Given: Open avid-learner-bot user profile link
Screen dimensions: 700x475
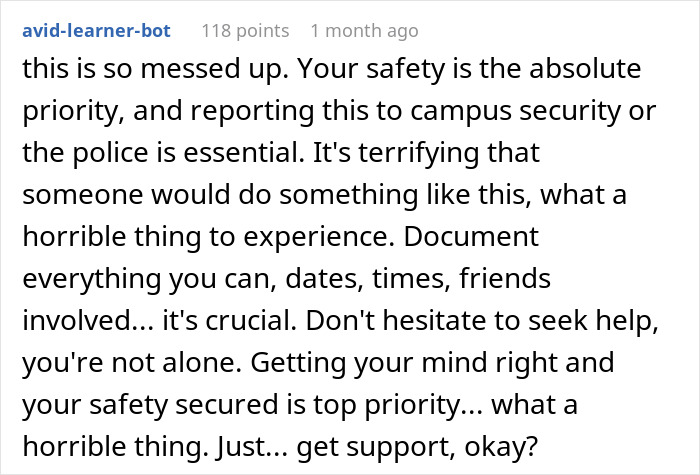Looking at the screenshot, I should pyautogui.click(x=97, y=31).
